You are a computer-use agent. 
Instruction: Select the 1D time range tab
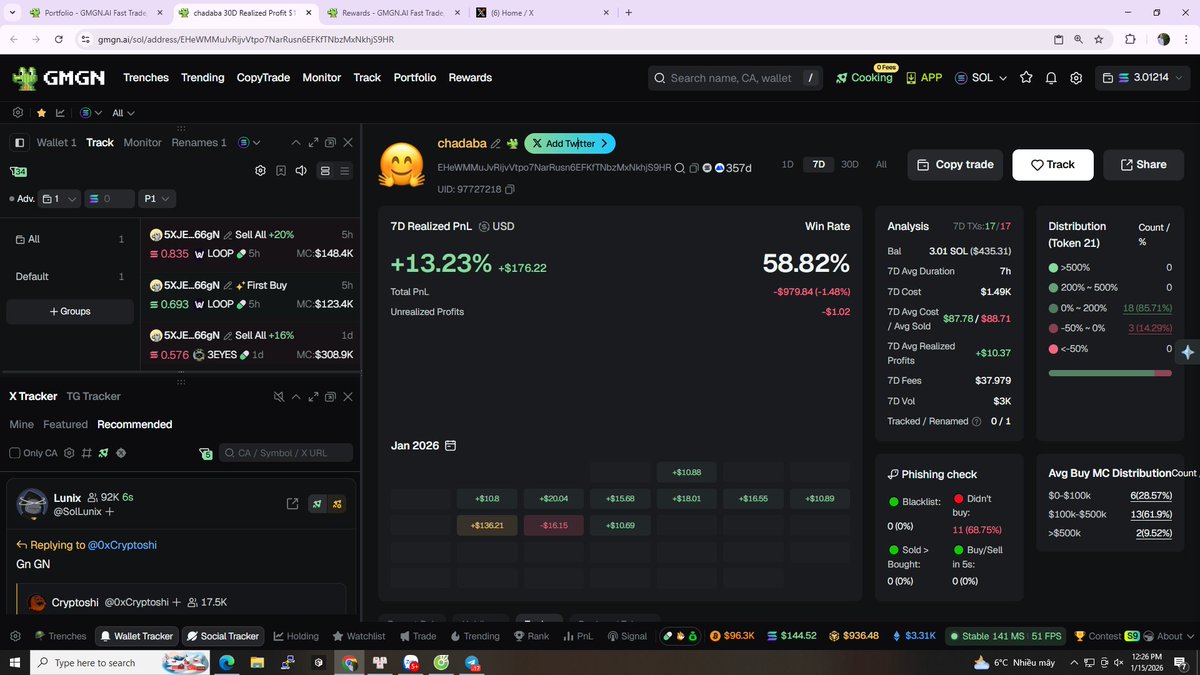[x=787, y=164]
